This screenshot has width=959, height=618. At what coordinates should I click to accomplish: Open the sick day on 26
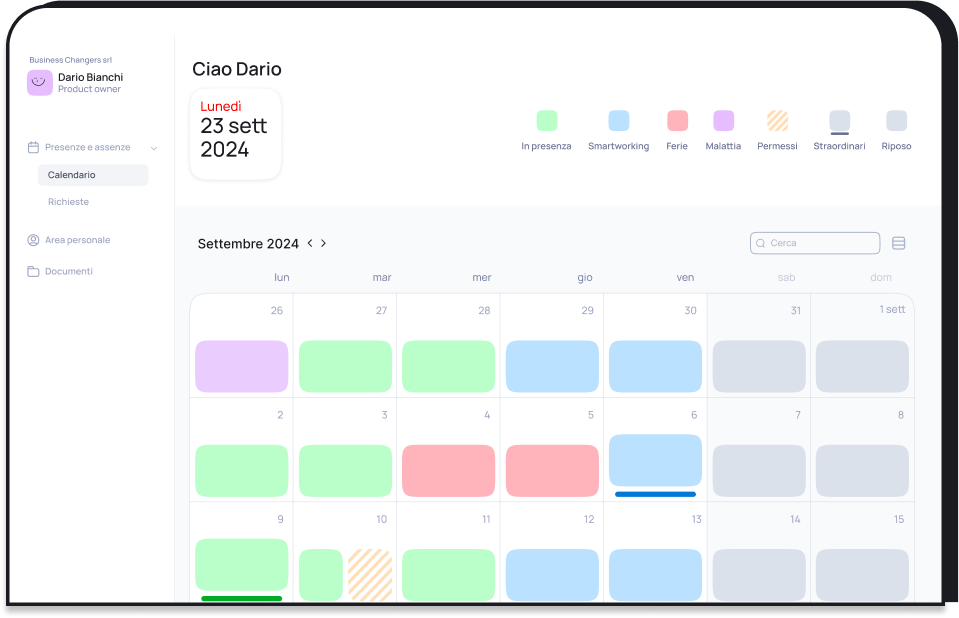[241, 366]
